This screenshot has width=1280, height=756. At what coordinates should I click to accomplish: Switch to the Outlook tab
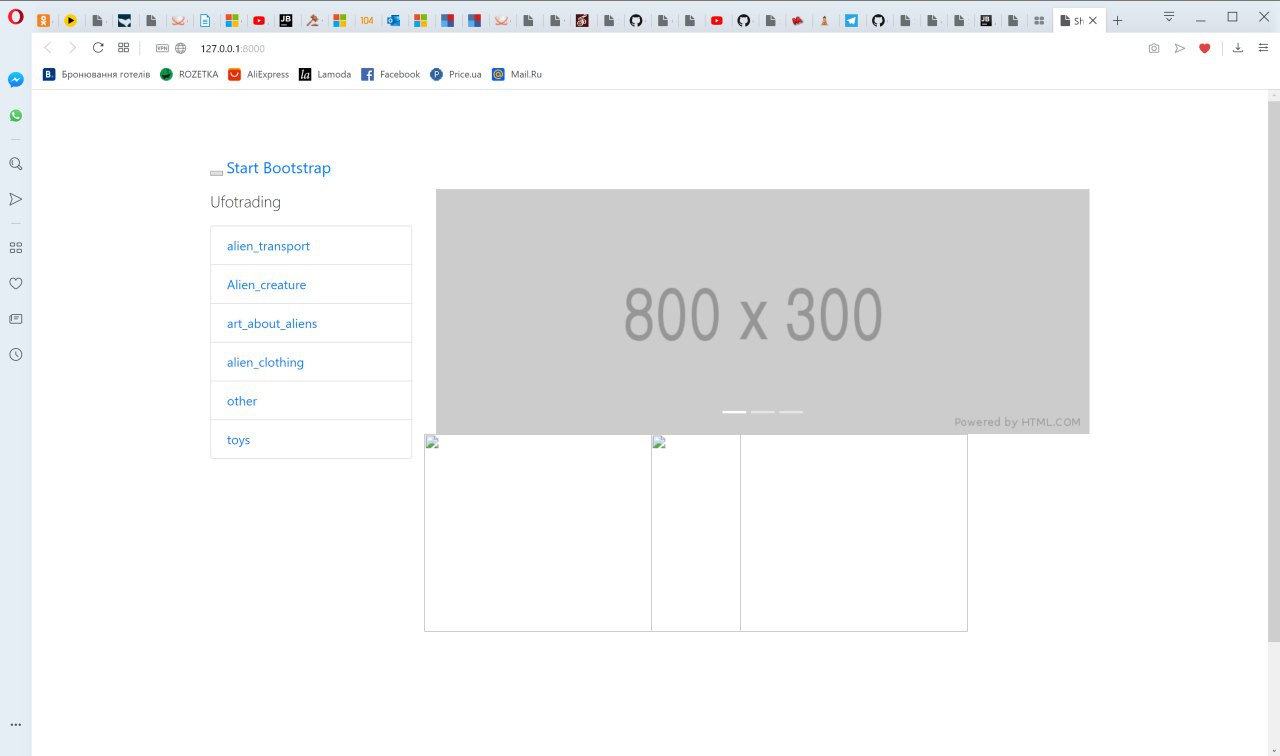pyautogui.click(x=393, y=20)
